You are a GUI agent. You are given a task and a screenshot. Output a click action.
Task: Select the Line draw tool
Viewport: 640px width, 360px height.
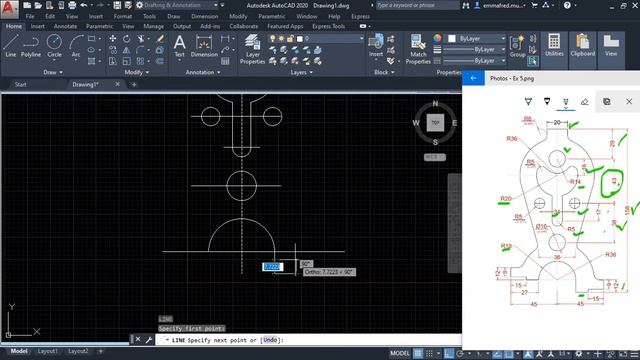(11, 46)
